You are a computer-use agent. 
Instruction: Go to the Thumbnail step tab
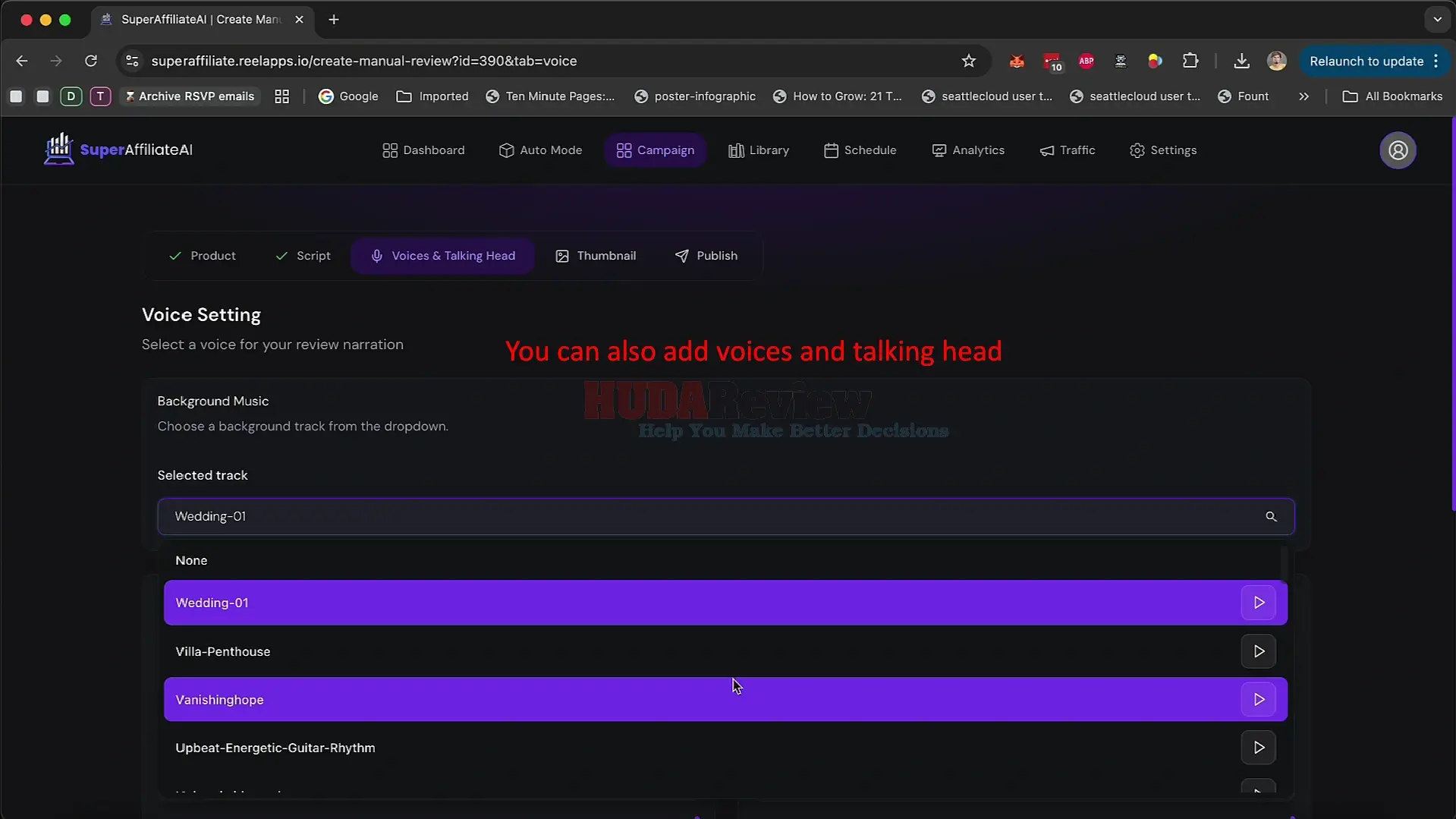pos(596,256)
